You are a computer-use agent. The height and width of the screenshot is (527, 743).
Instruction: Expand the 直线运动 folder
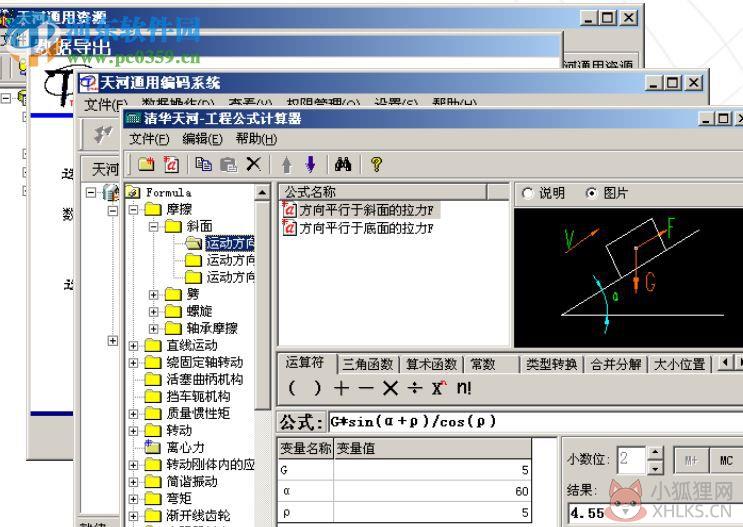[x=133, y=345]
